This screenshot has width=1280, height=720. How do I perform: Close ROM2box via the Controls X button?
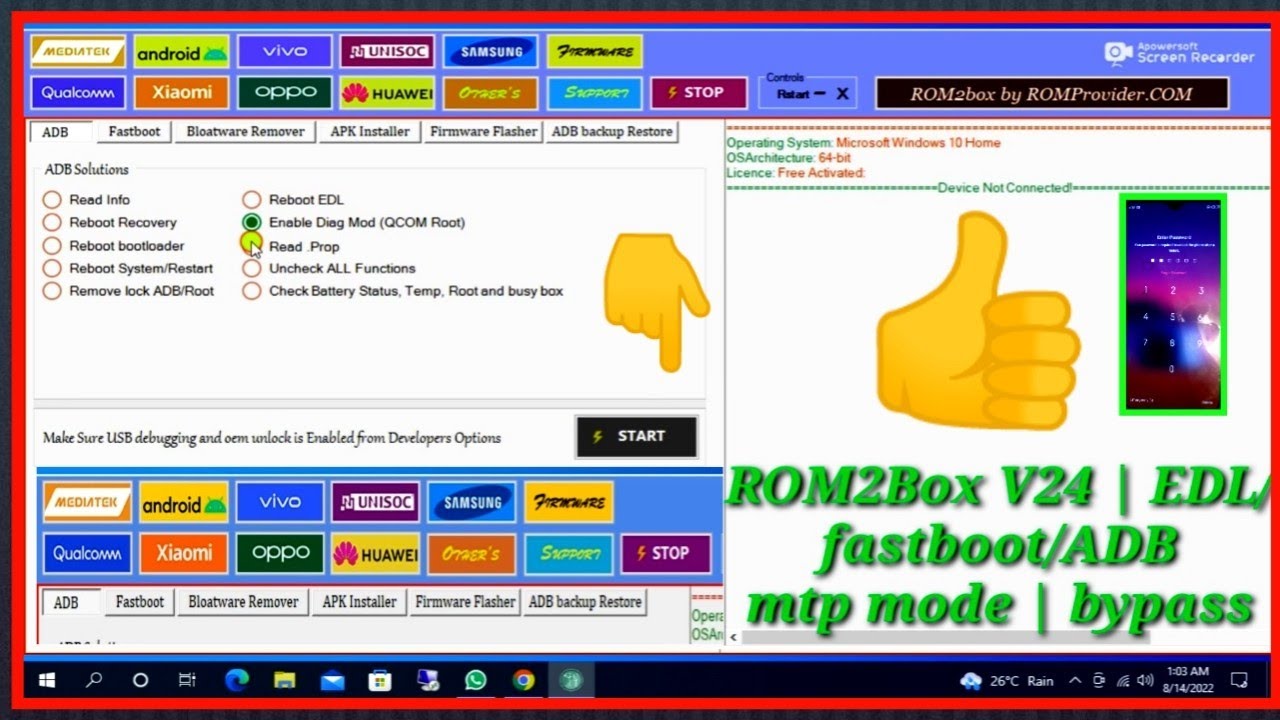(842, 94)
